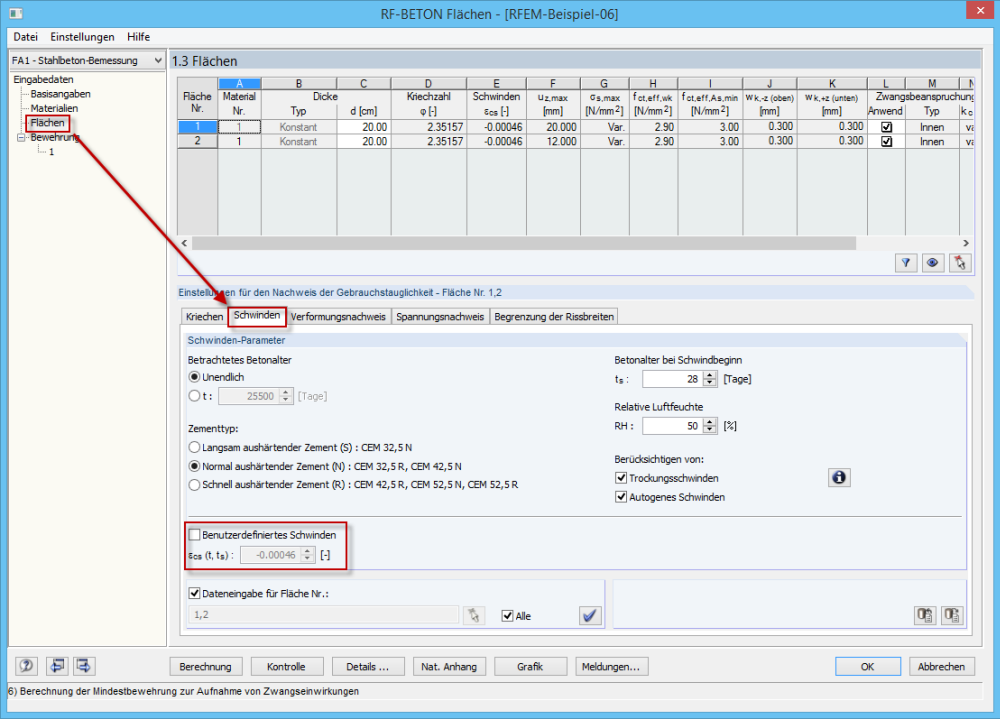Open the Details... dialog
The width and height of the screenshot is (1000, 719).
(x=367, y=667)
